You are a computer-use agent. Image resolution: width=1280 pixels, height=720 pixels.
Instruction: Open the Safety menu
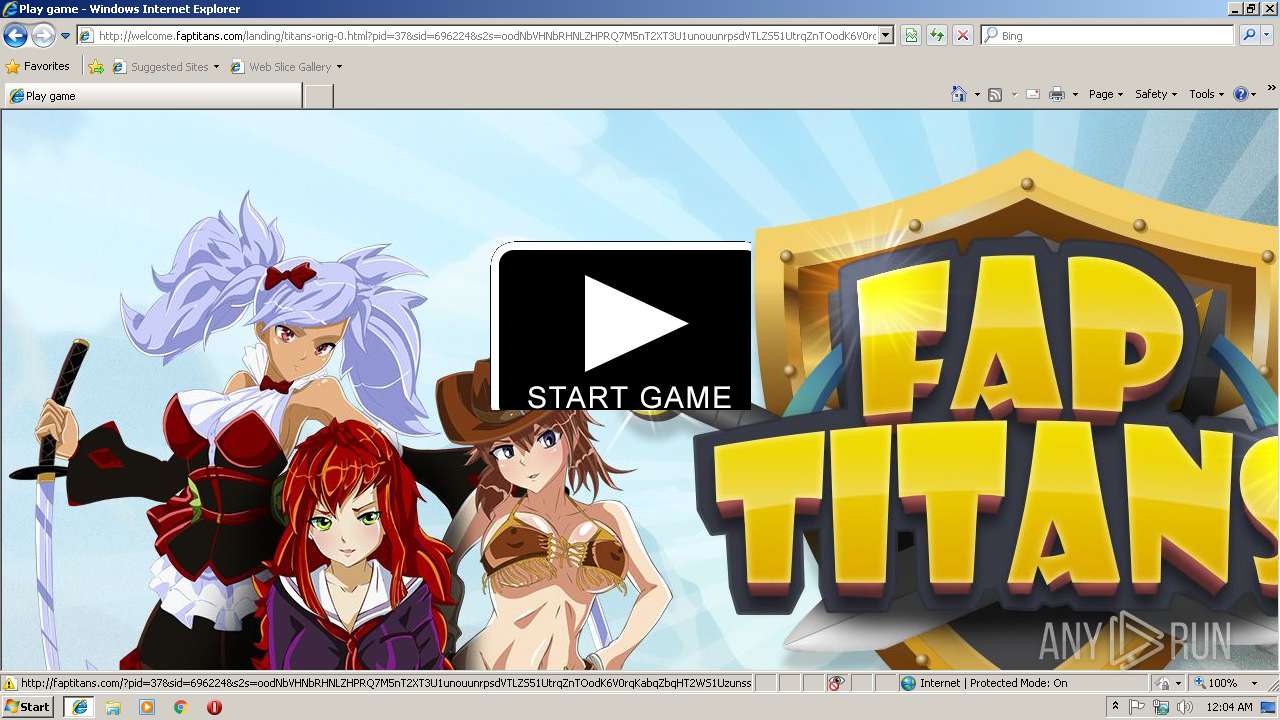tap(1155, 94)
